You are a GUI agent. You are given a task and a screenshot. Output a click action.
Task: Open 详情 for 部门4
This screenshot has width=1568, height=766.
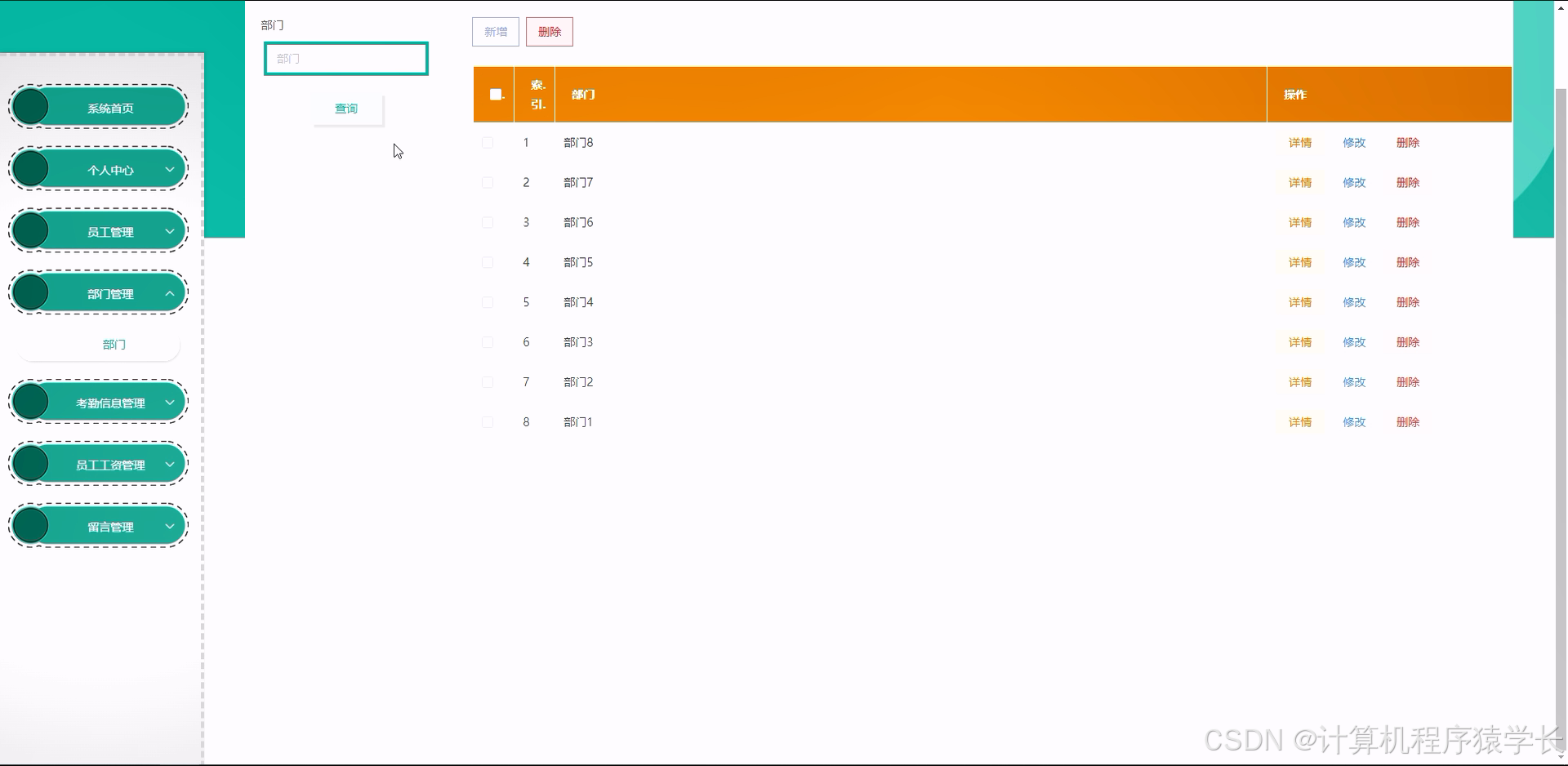1300,303
